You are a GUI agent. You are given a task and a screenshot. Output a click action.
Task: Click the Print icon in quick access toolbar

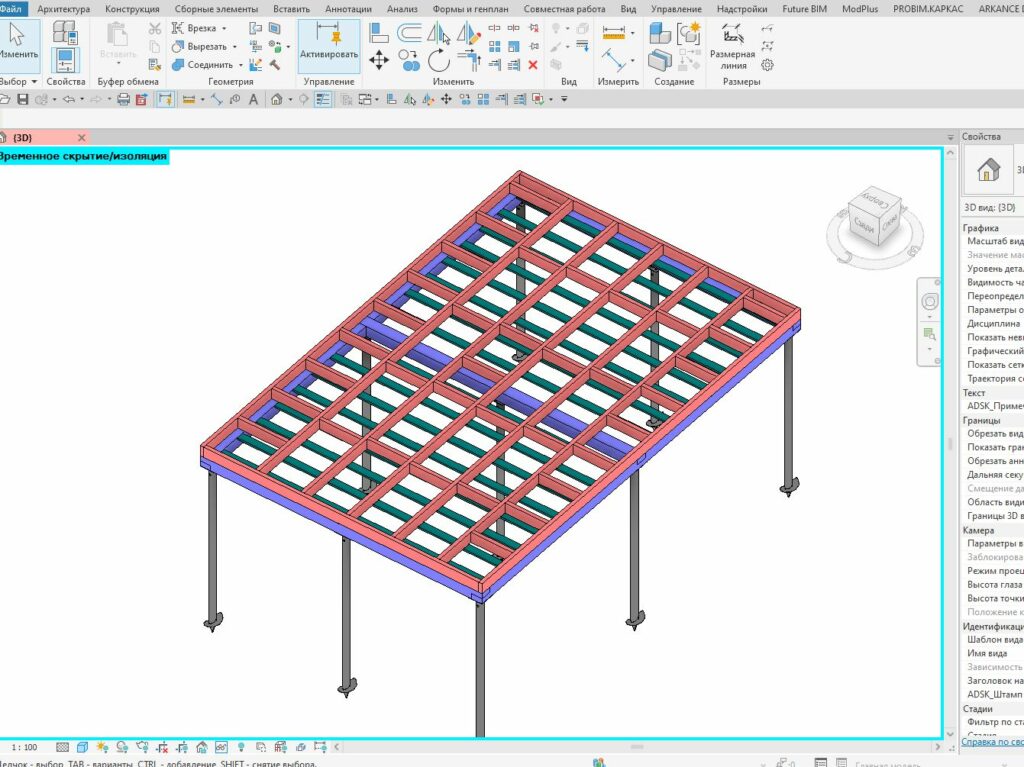tap(124, 99)
